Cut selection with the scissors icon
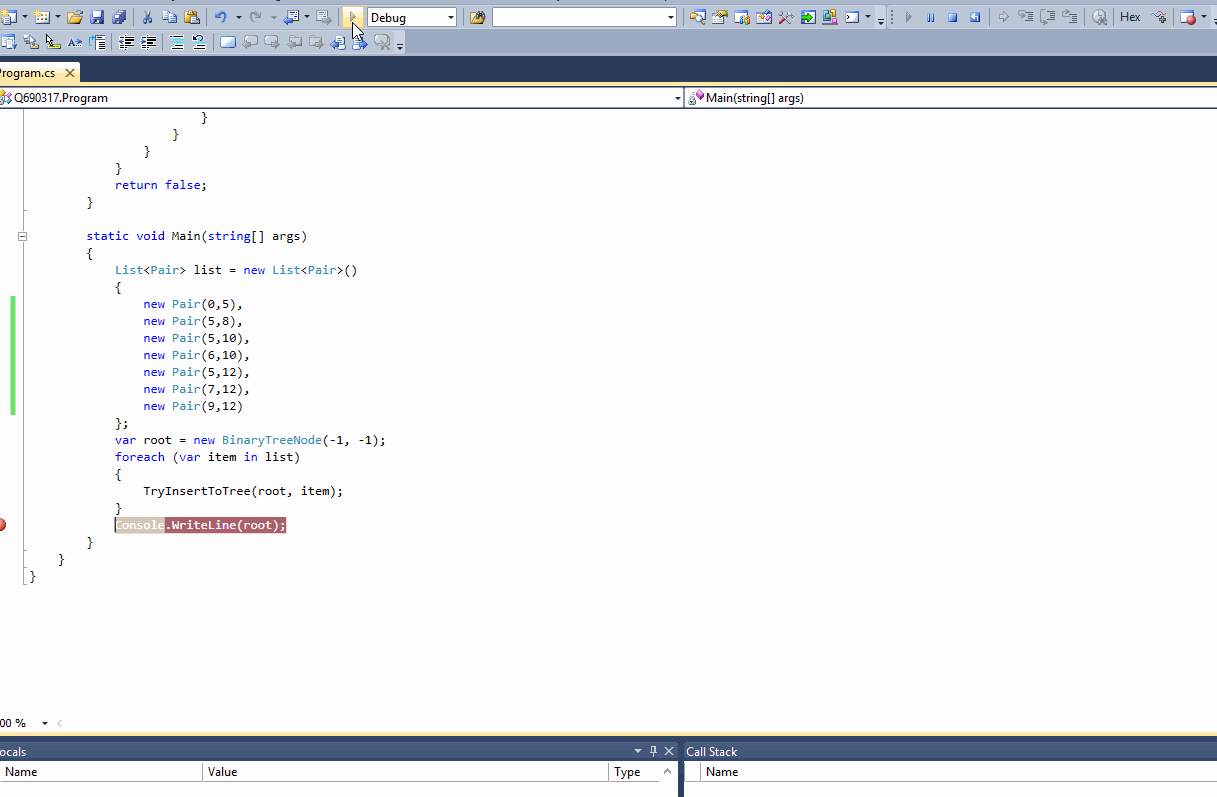1217x797 pixels. (x=147, y=17)
